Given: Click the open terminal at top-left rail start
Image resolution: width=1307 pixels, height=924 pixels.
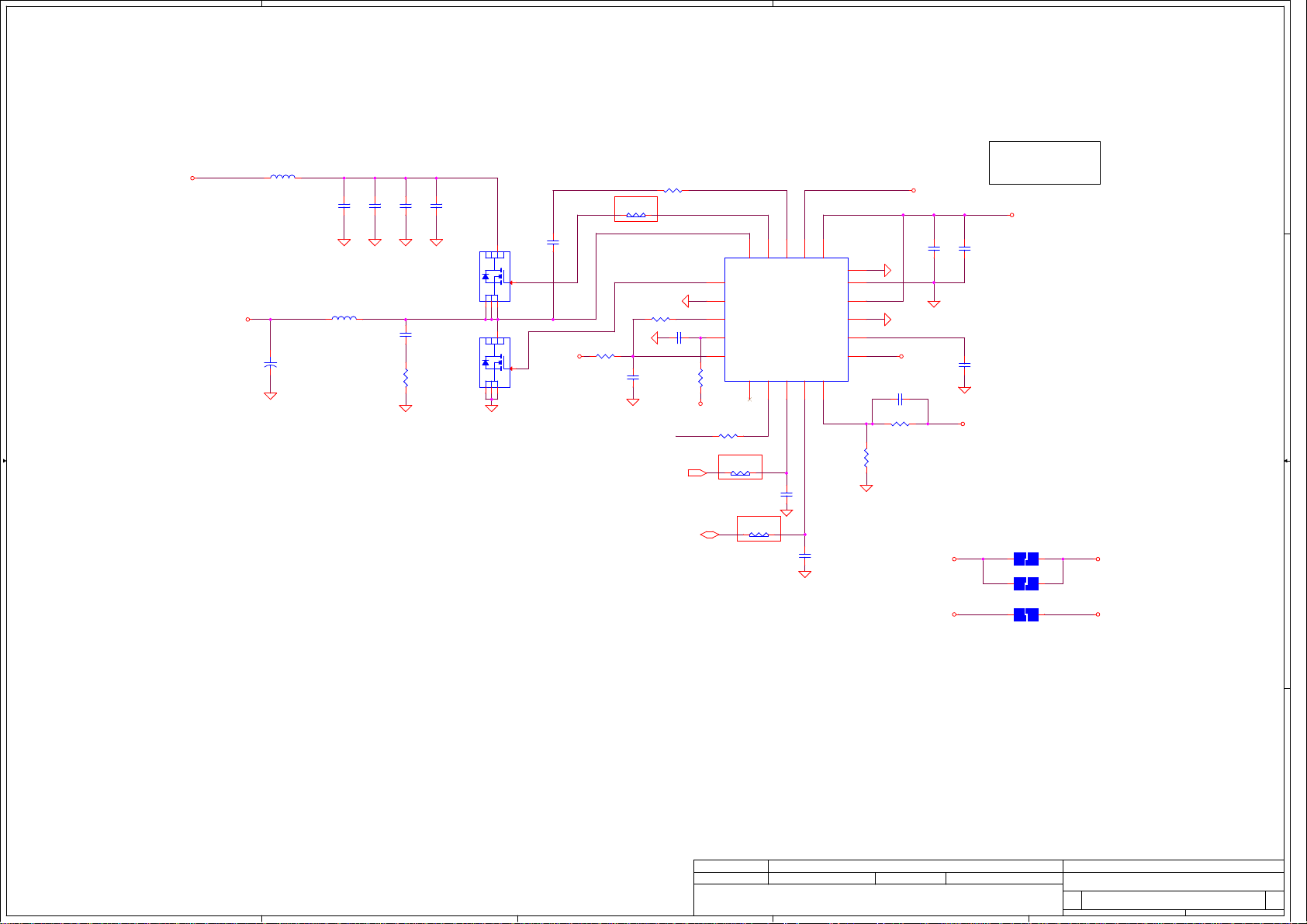Looking at the screenshot, I should 192,178.
